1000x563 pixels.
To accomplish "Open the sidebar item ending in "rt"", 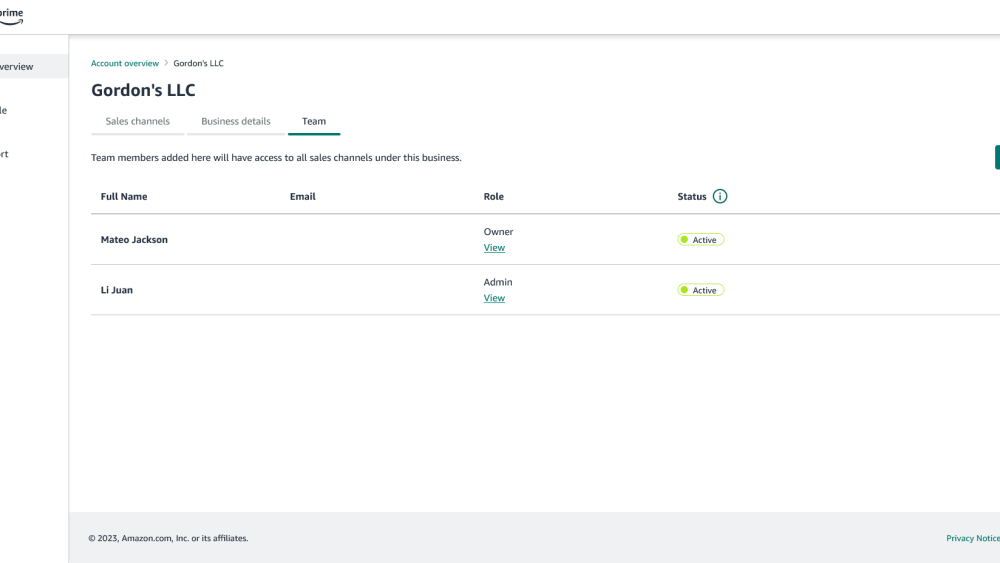I will 5,155.
